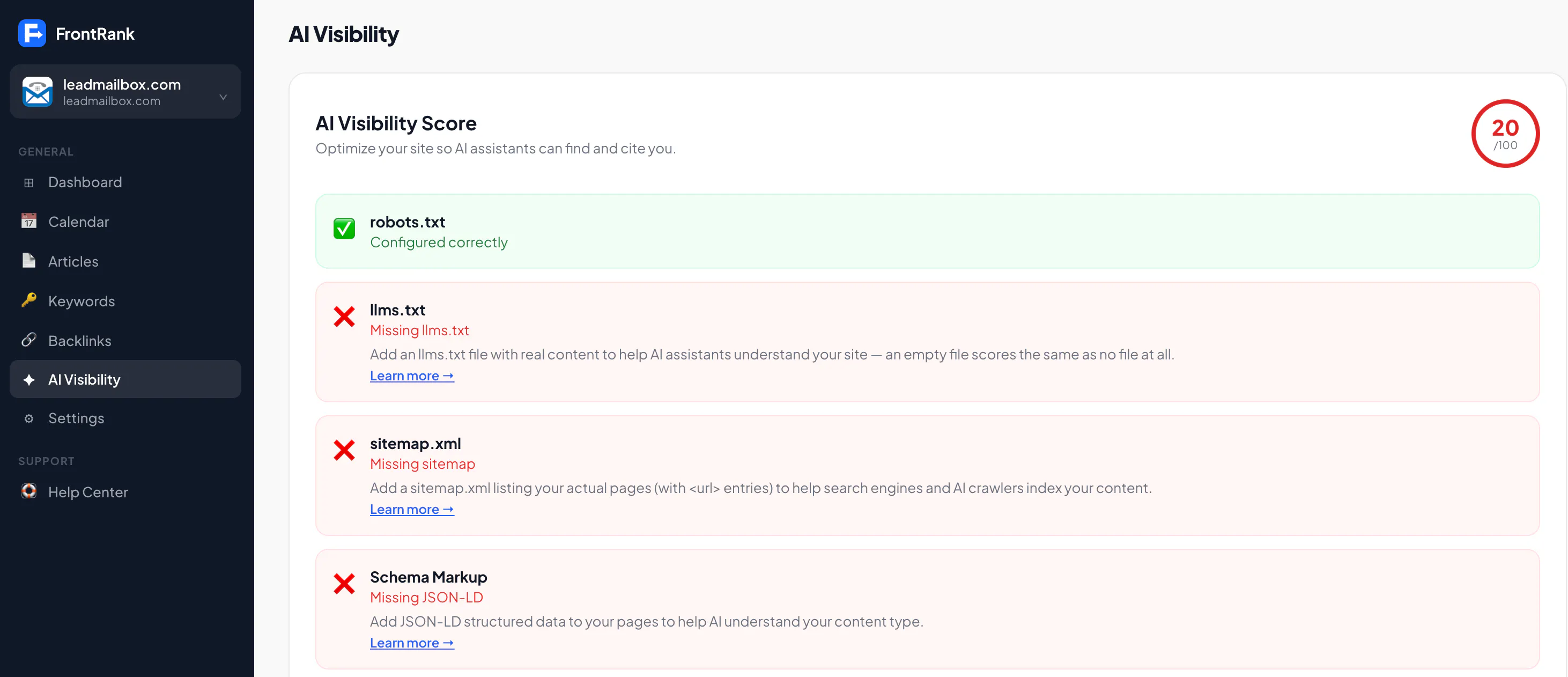Follow Learn more link under llms.txt
Viewport: 1568px width, 677px height.
(412, 376)
